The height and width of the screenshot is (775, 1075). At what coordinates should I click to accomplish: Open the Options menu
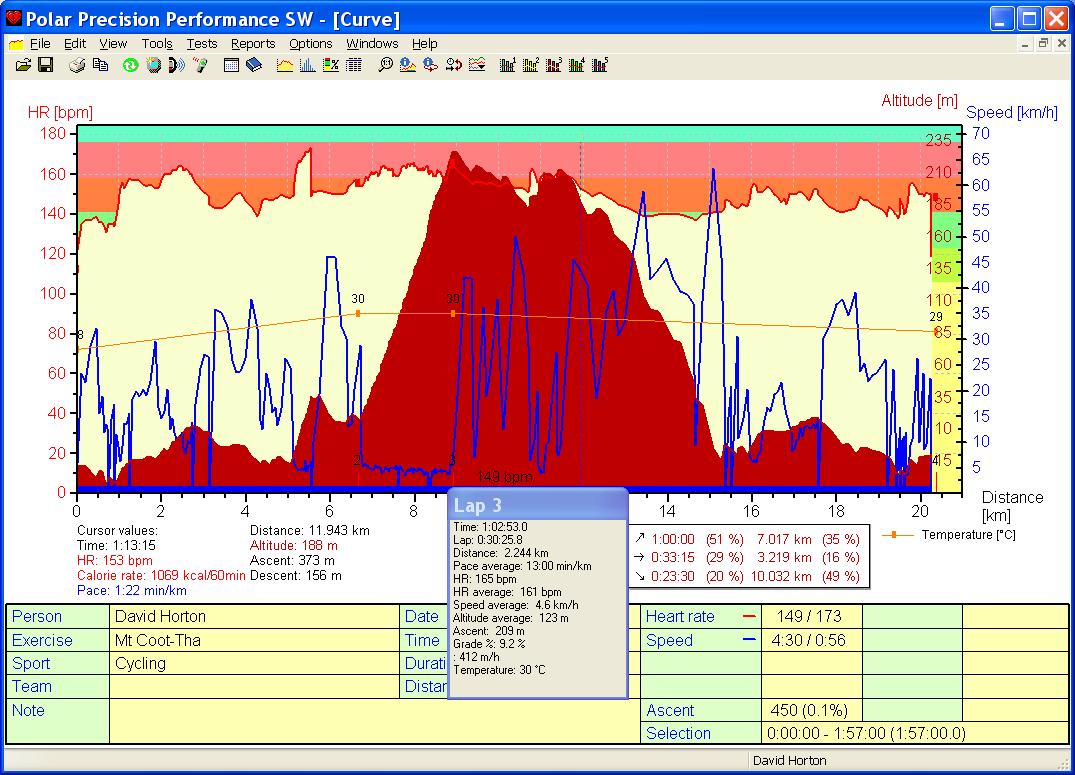(310, 43)
